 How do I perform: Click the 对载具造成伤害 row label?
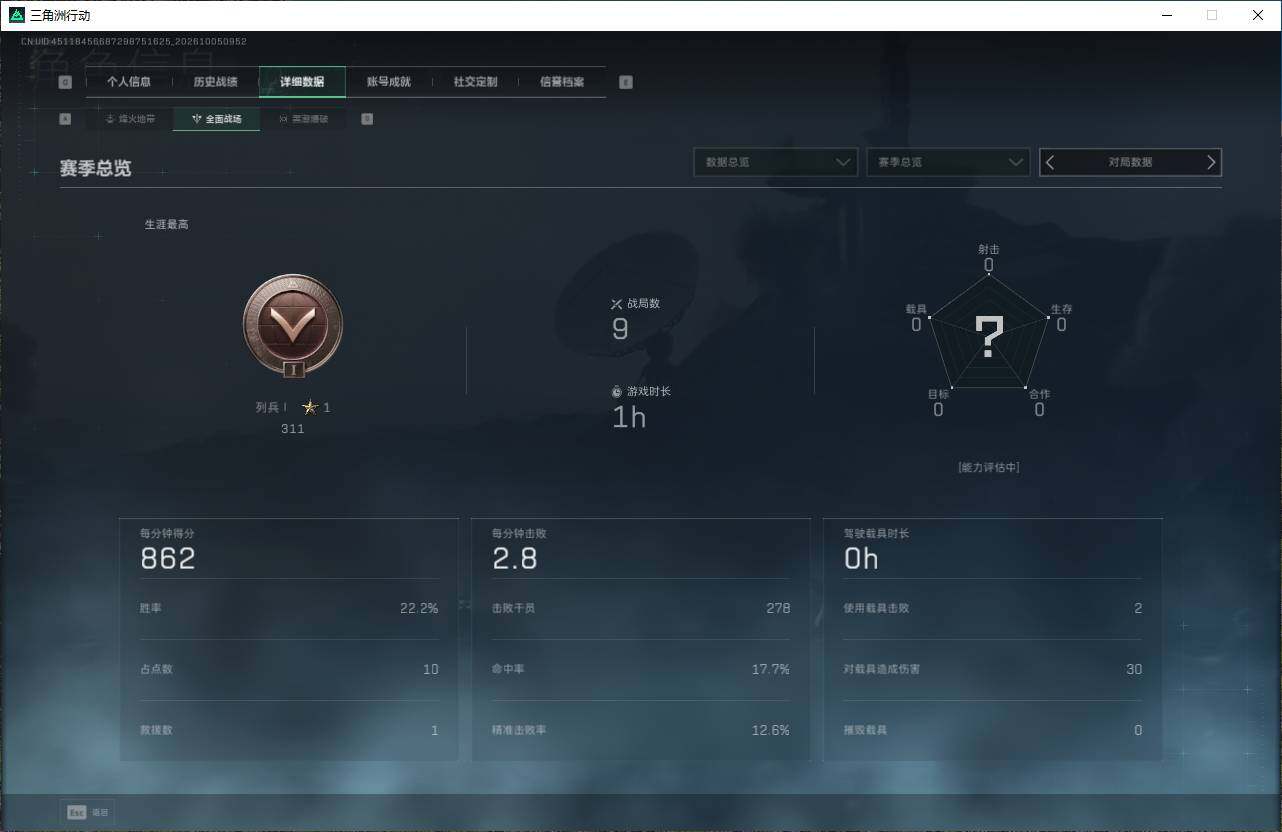882,669
